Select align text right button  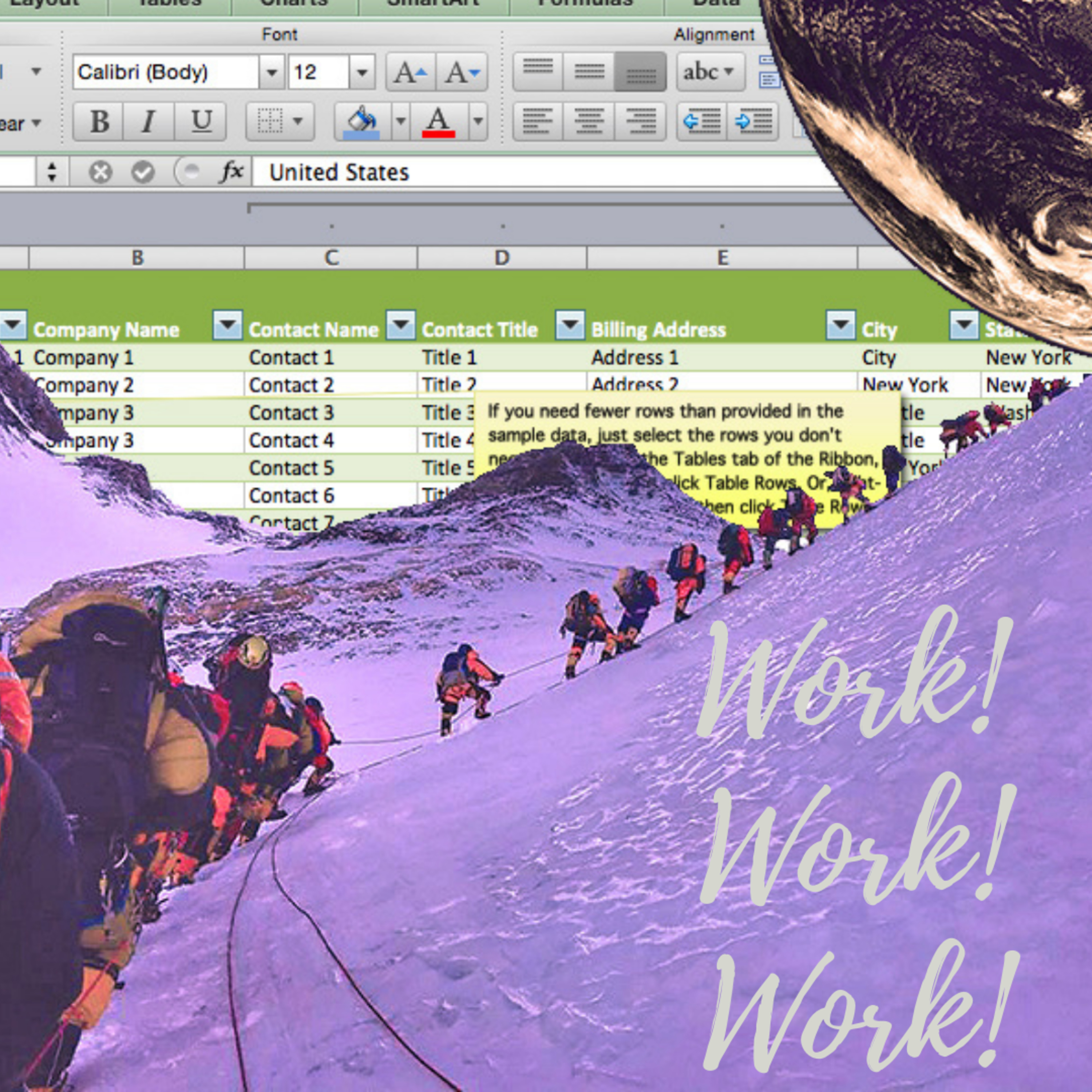(x=640, y=122)
